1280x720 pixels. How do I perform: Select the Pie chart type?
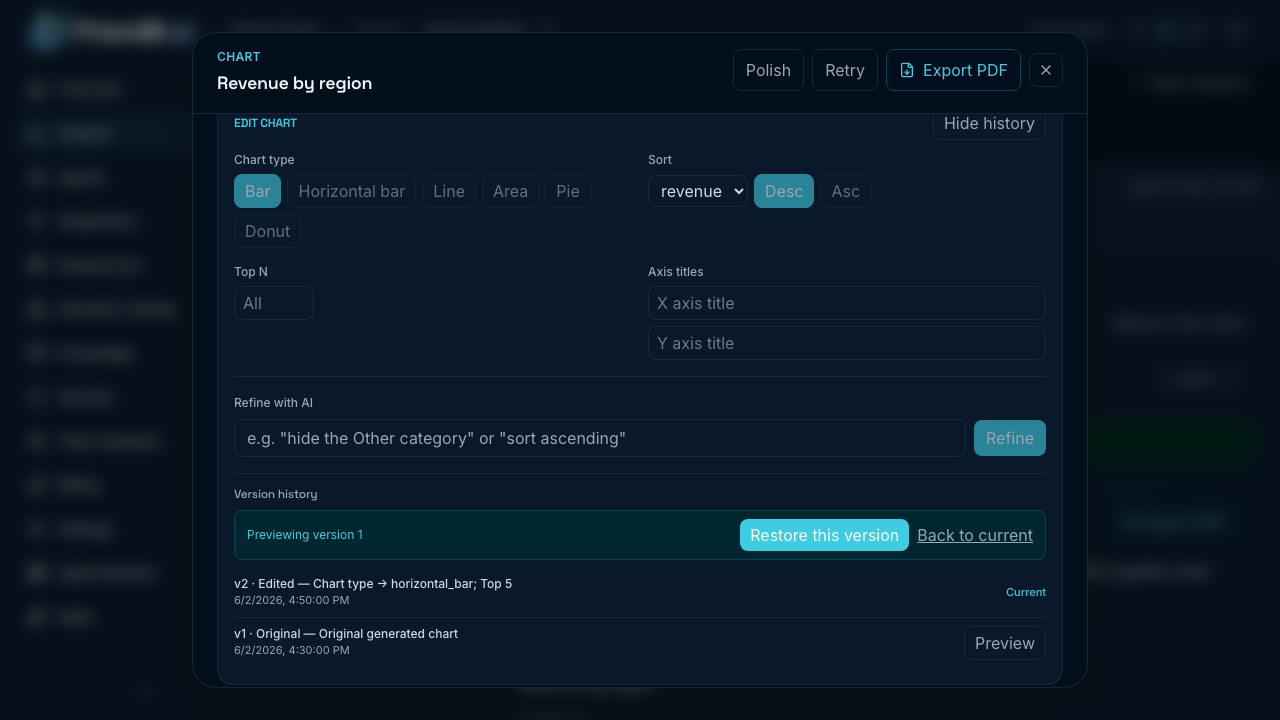568,191
